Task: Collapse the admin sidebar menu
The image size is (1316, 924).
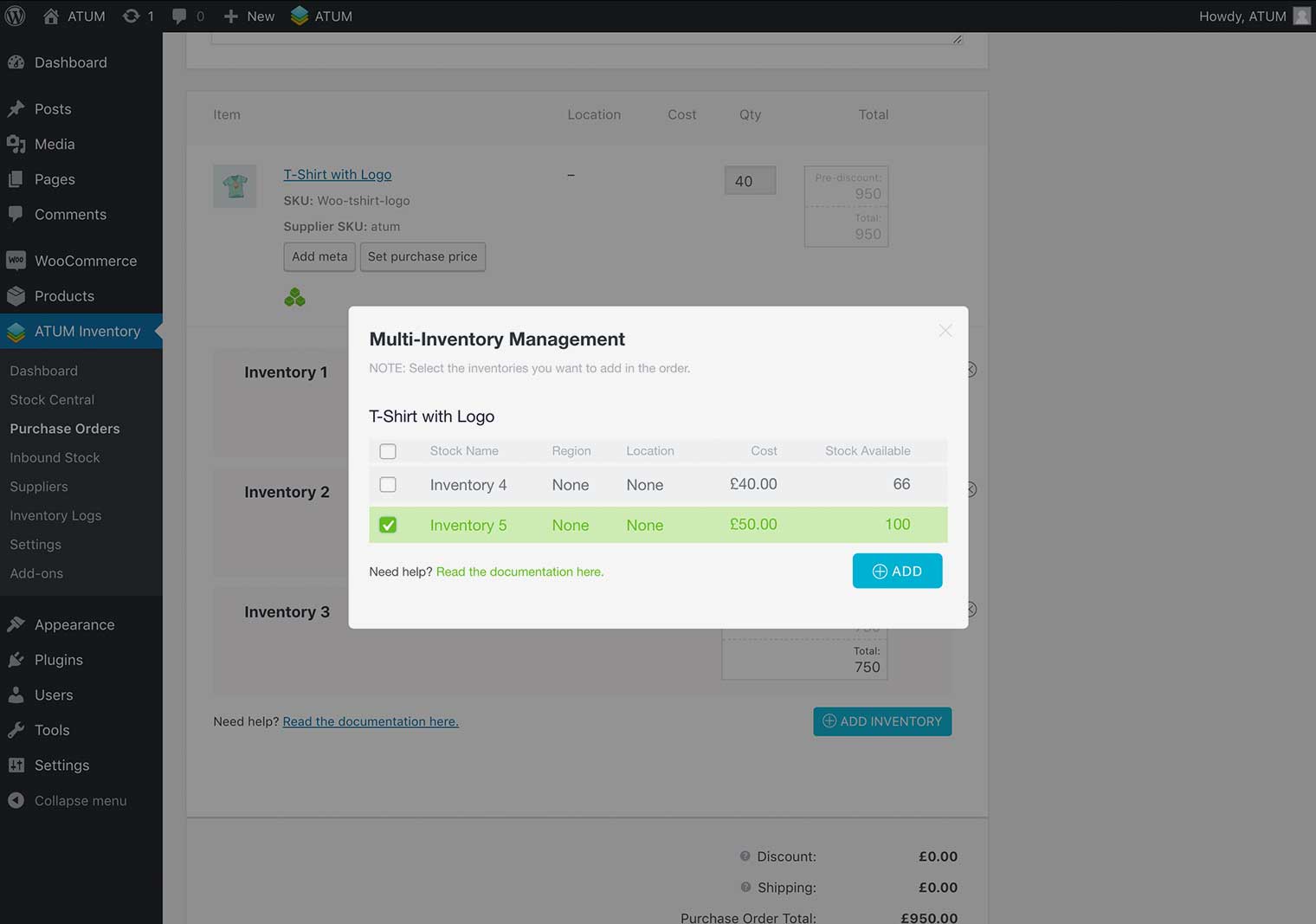Action: point(80,801)
